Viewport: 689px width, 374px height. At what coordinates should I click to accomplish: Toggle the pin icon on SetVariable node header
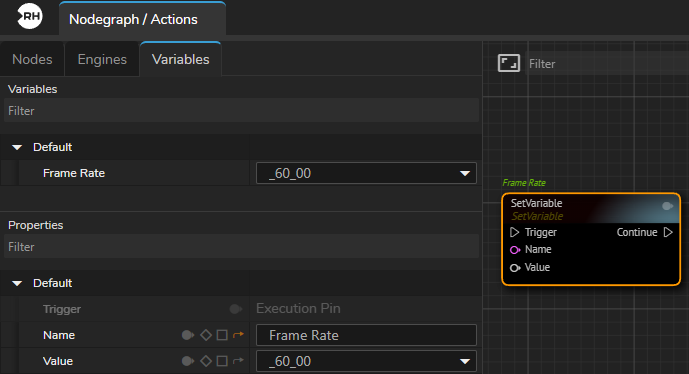667,206
